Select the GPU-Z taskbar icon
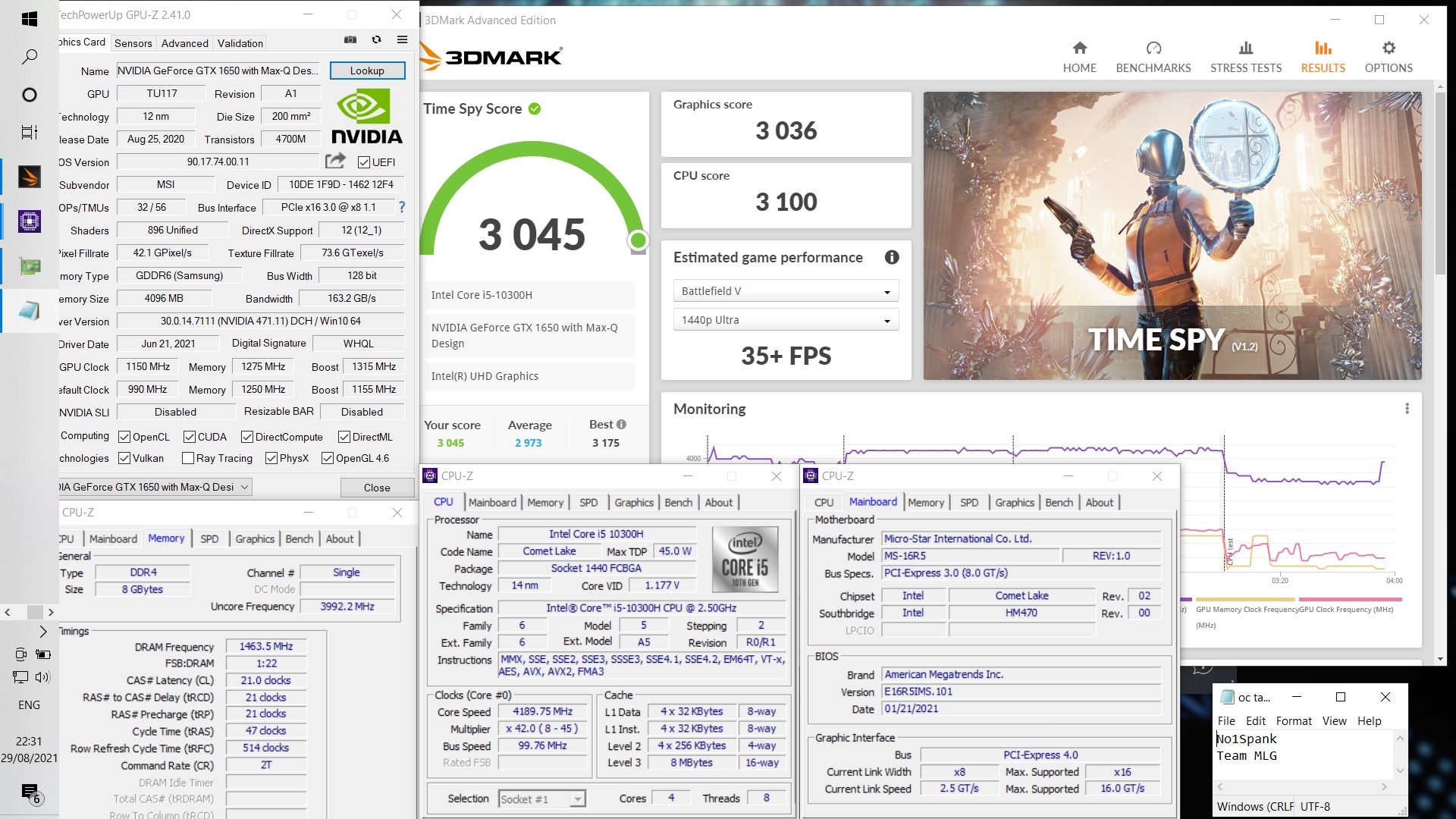The width and height of the screenshot is (1456, 819). click(29, 266)
